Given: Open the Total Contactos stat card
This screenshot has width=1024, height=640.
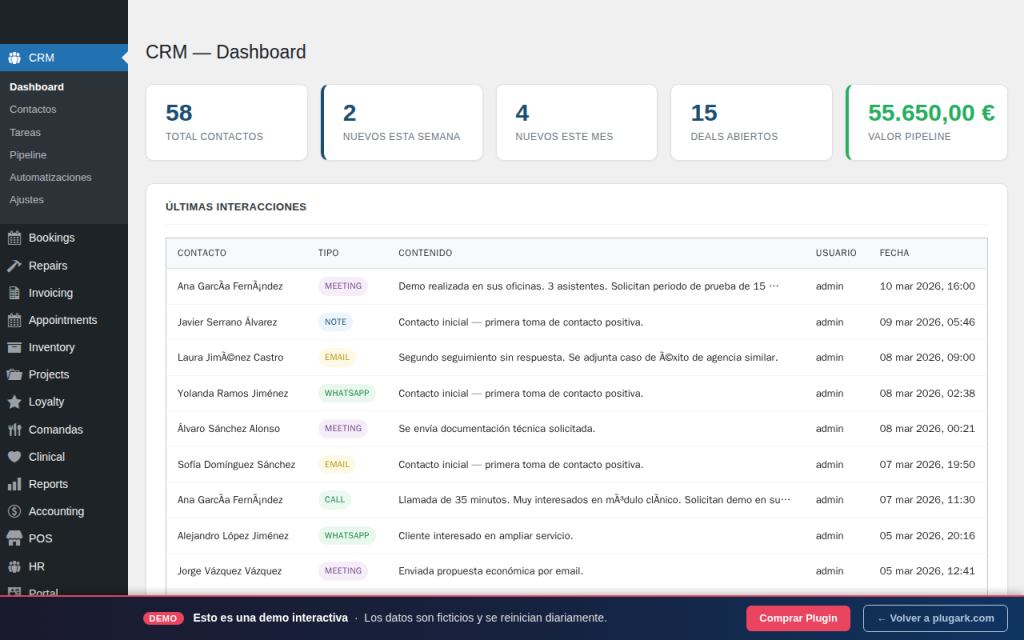Looking at the screenshot, I should (x=227, y=122).
